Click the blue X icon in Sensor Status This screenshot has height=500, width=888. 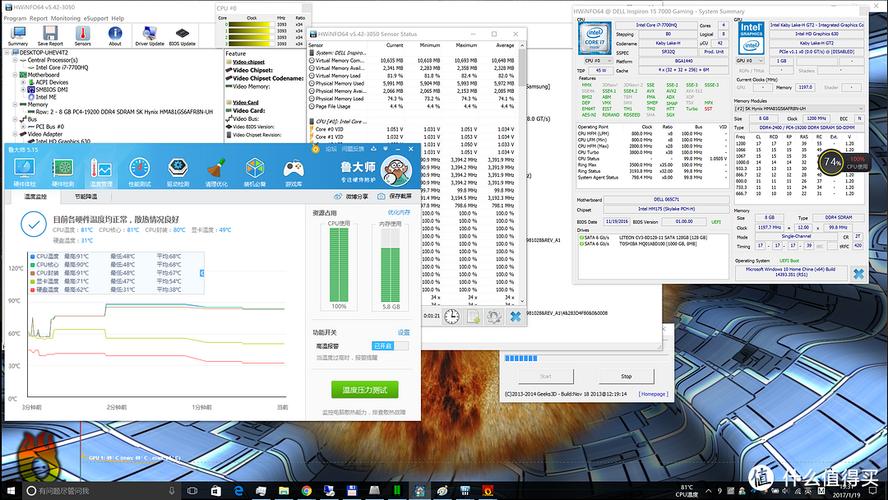tap(515, 316)
